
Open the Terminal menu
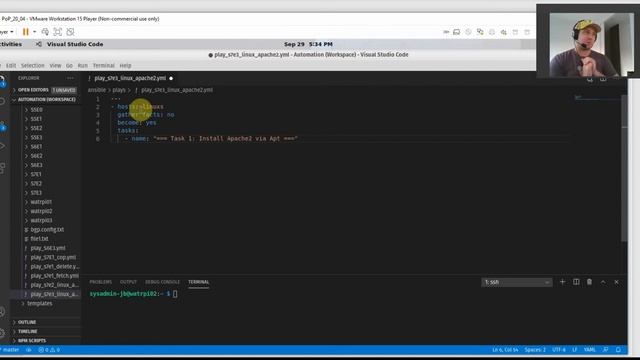104,65
